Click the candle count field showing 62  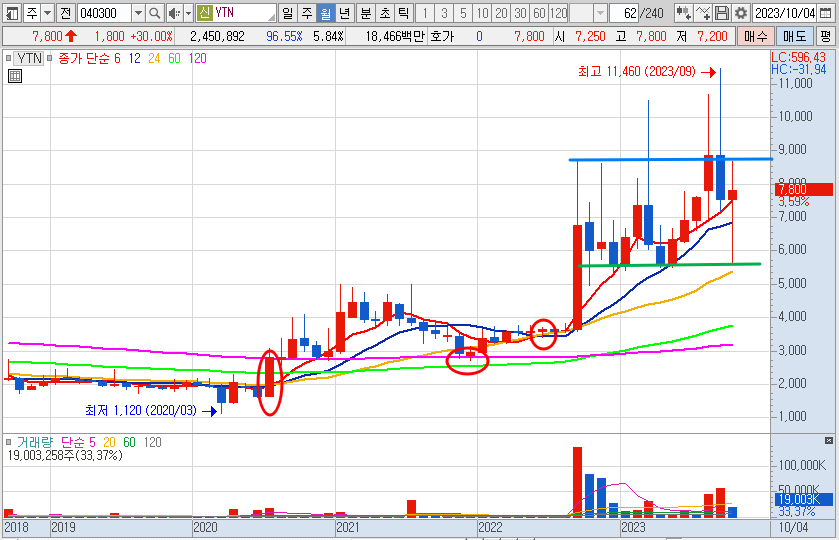[624, 13]
